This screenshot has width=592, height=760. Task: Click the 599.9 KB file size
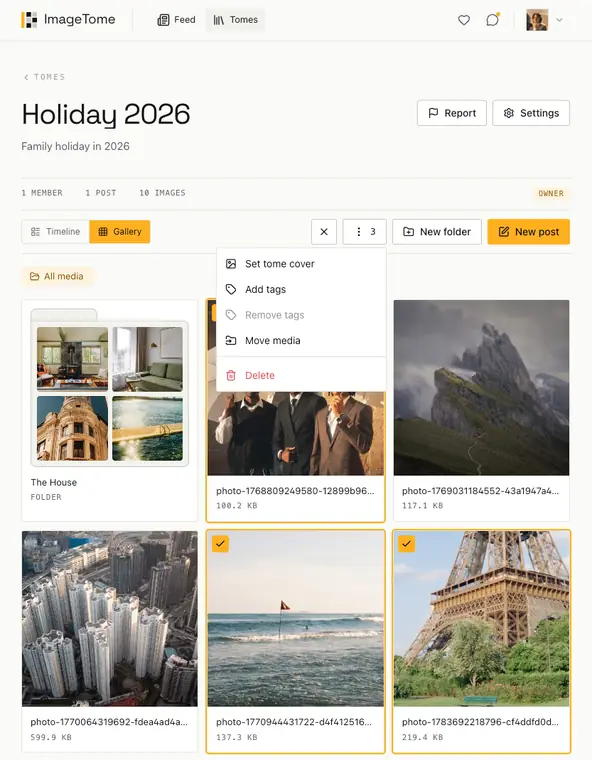tap(51, 737)
